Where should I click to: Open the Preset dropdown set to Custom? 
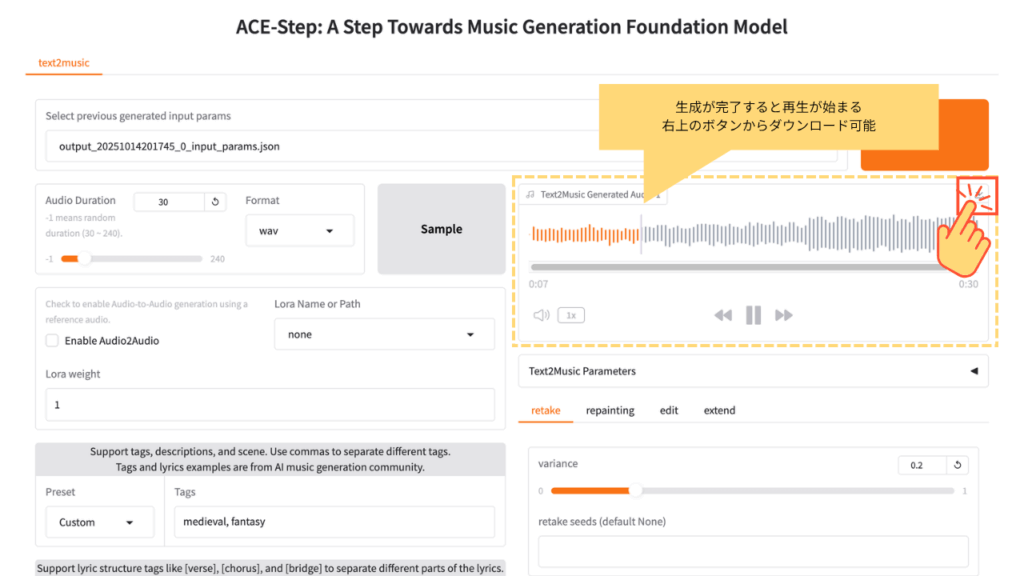coord(100,522)
